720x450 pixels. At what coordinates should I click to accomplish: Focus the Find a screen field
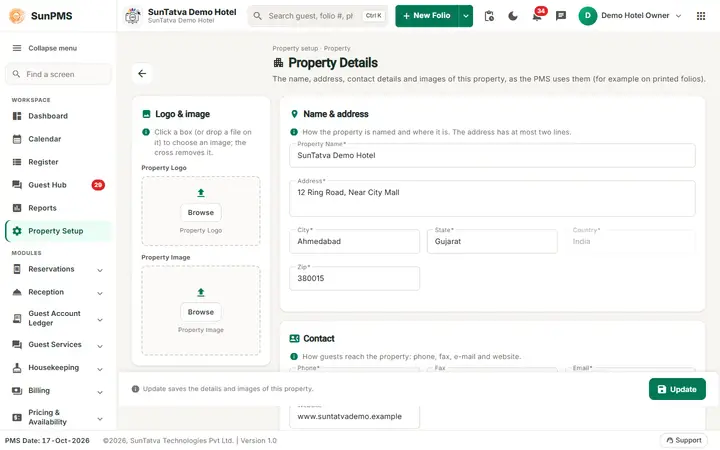(x=58, y=74)
